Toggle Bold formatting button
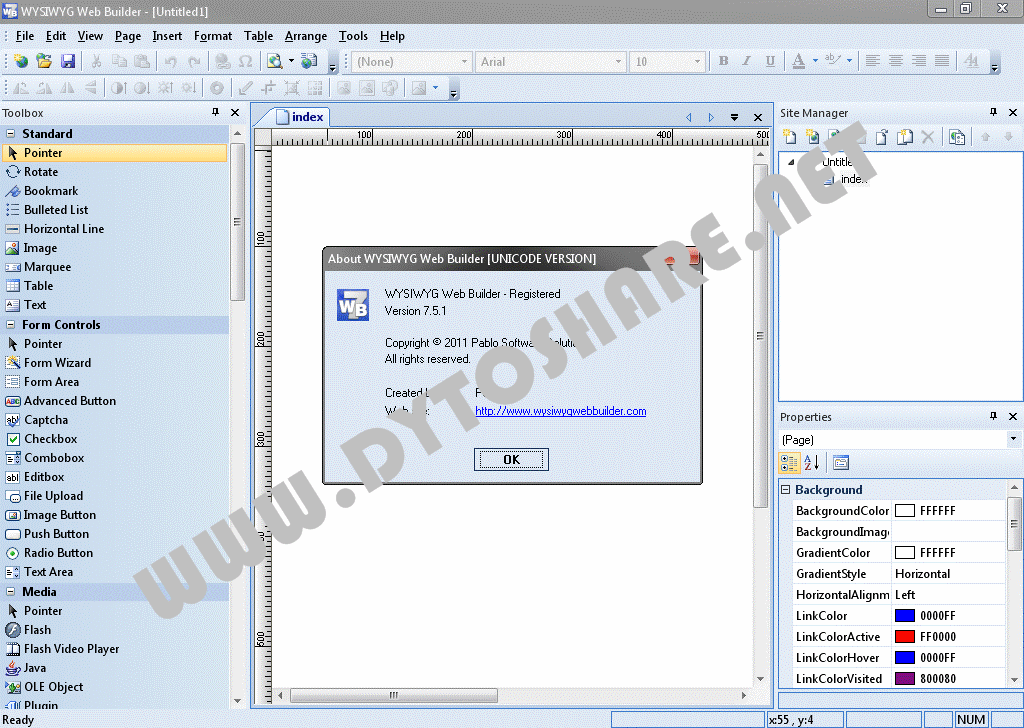The width and height of the screenshot is (1024, 728). click(723, 61)
